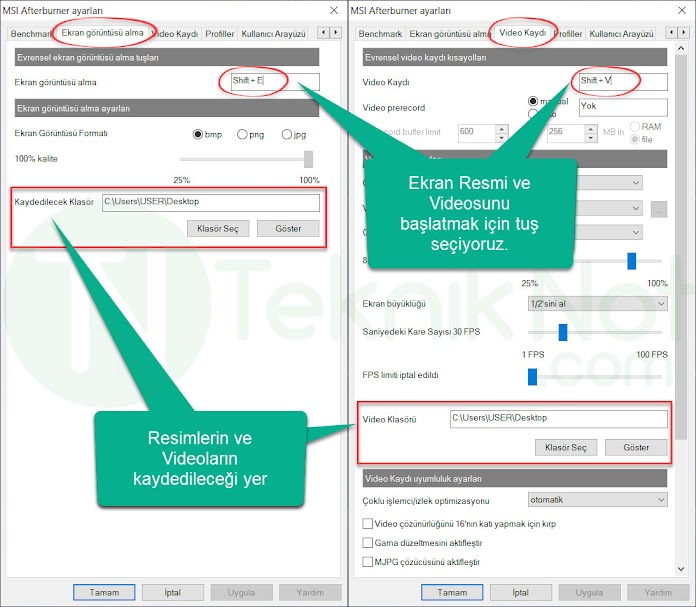Click vertical scrollbar thumb in right window

coord(681,247)
